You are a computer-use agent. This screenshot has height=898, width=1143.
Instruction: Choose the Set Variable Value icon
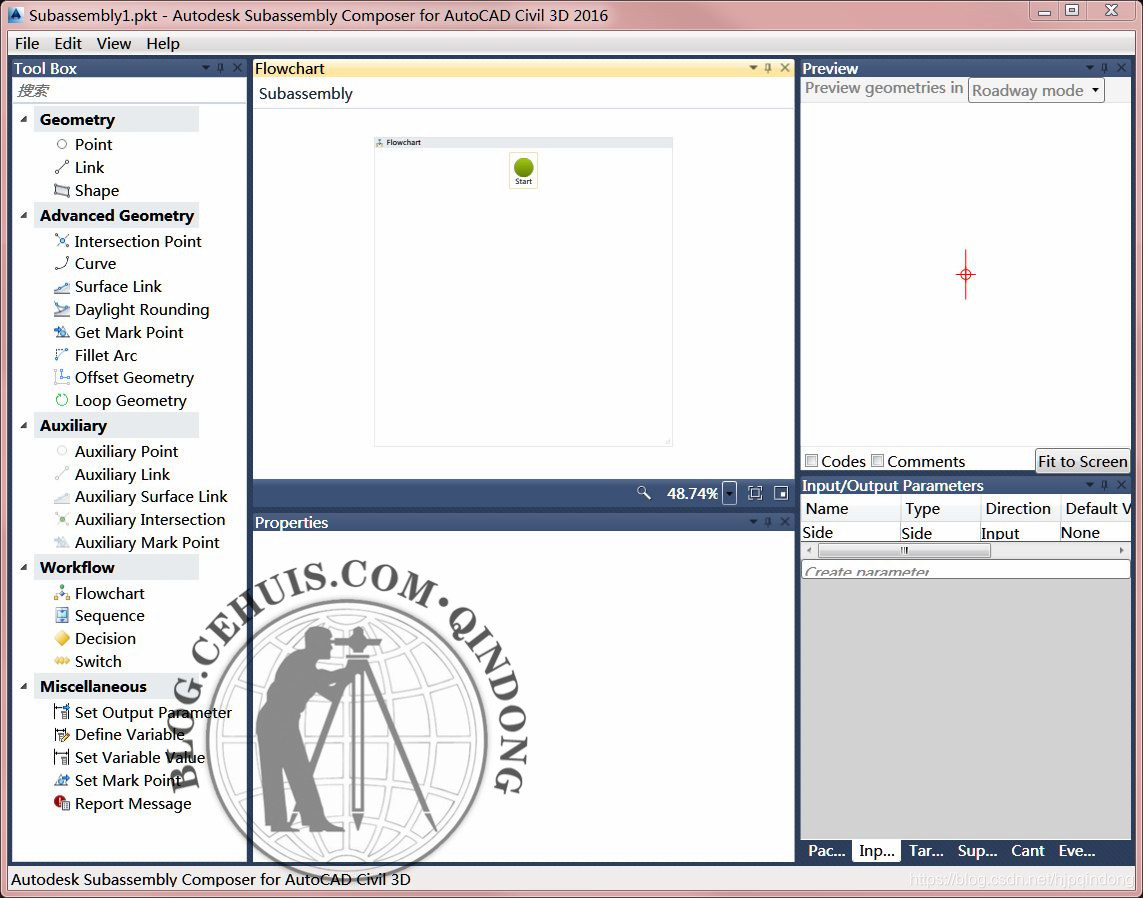(x=62, y=757)
